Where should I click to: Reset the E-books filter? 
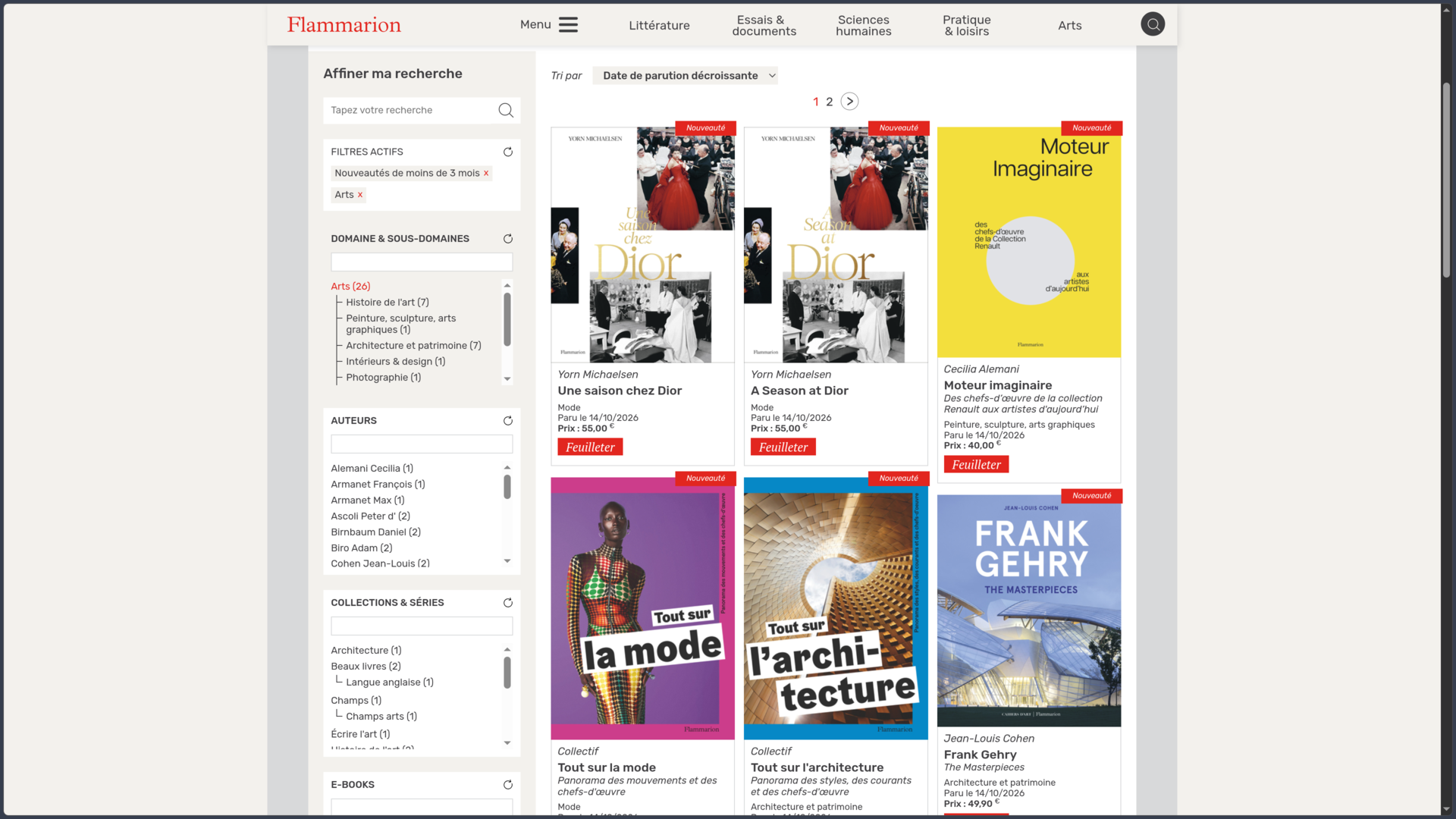(x=508, y=785)
